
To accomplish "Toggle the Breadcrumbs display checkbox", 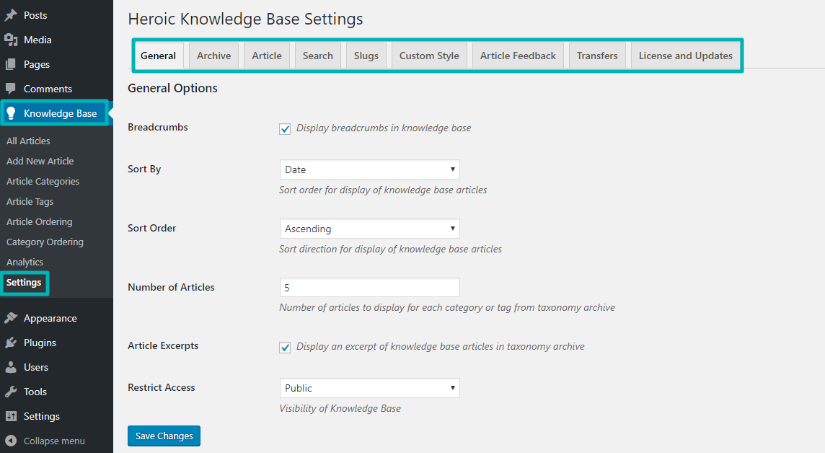I will tap(286, 128).
